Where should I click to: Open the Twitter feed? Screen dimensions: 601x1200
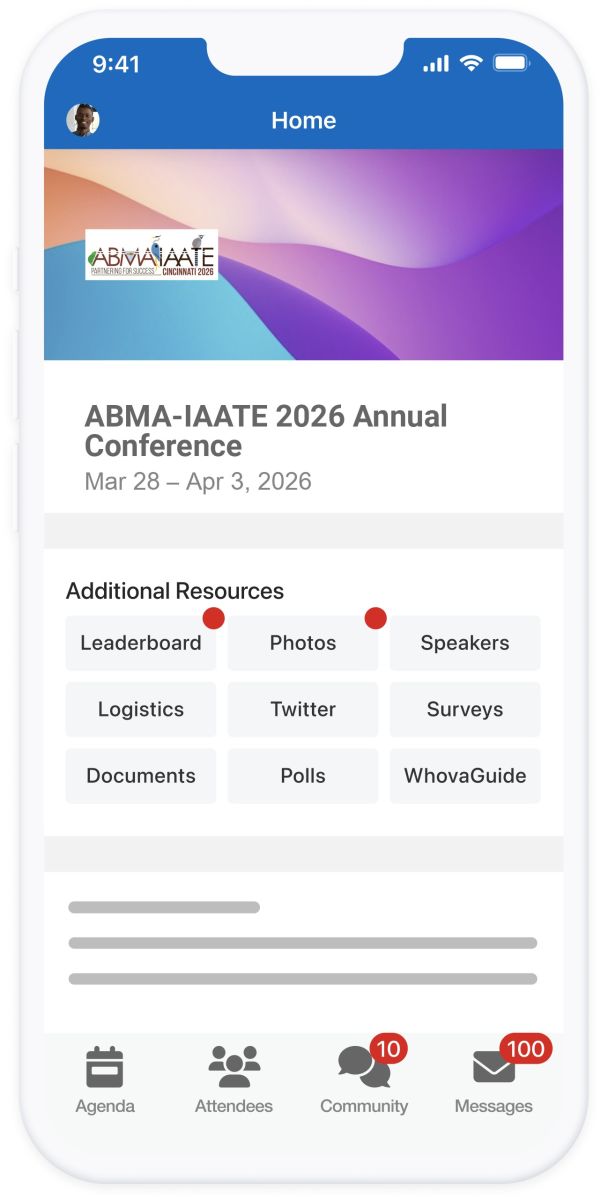pos(303,710)
